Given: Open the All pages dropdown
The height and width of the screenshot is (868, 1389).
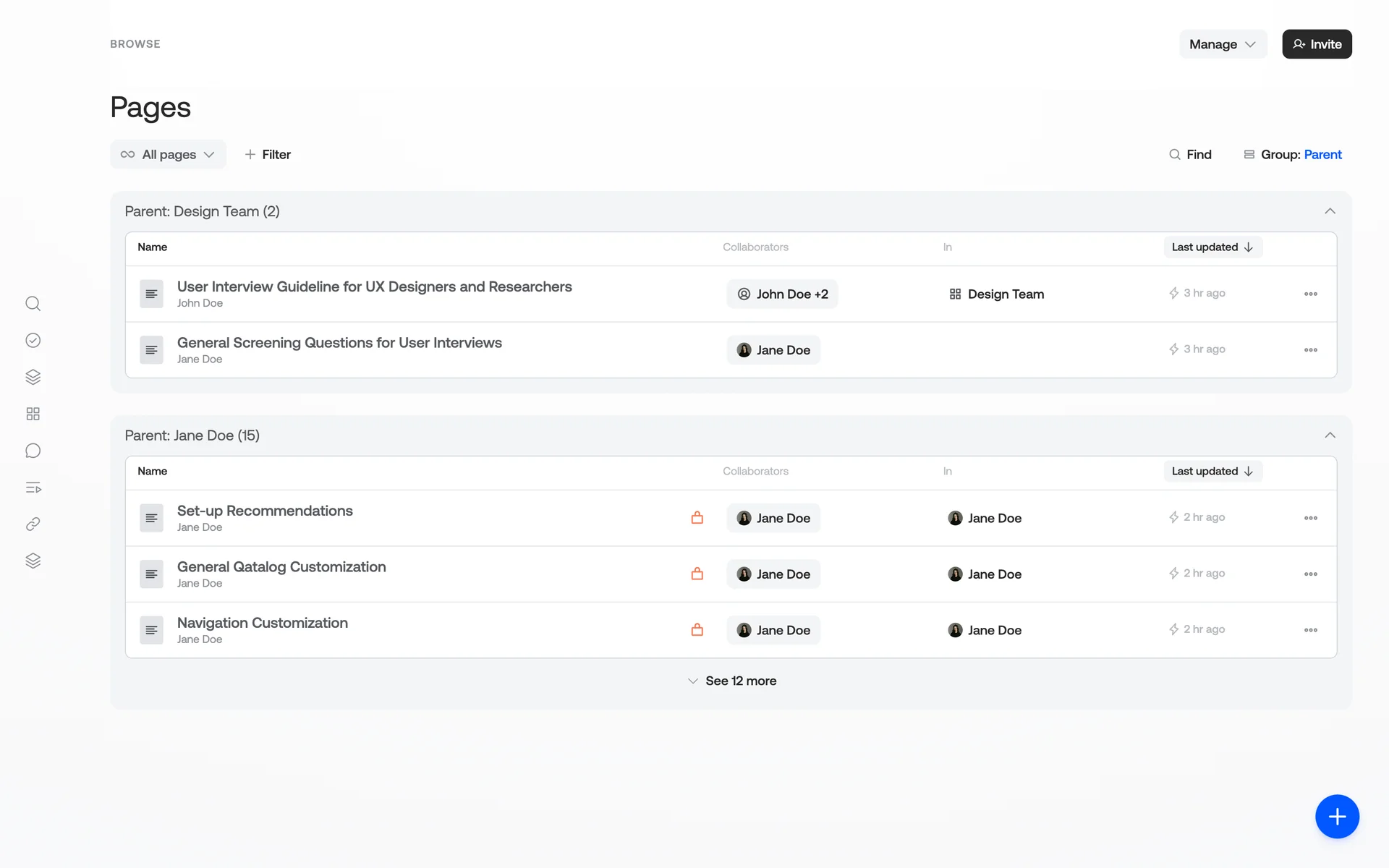Looking at the screenshot, I should click(x=168, y=155).
